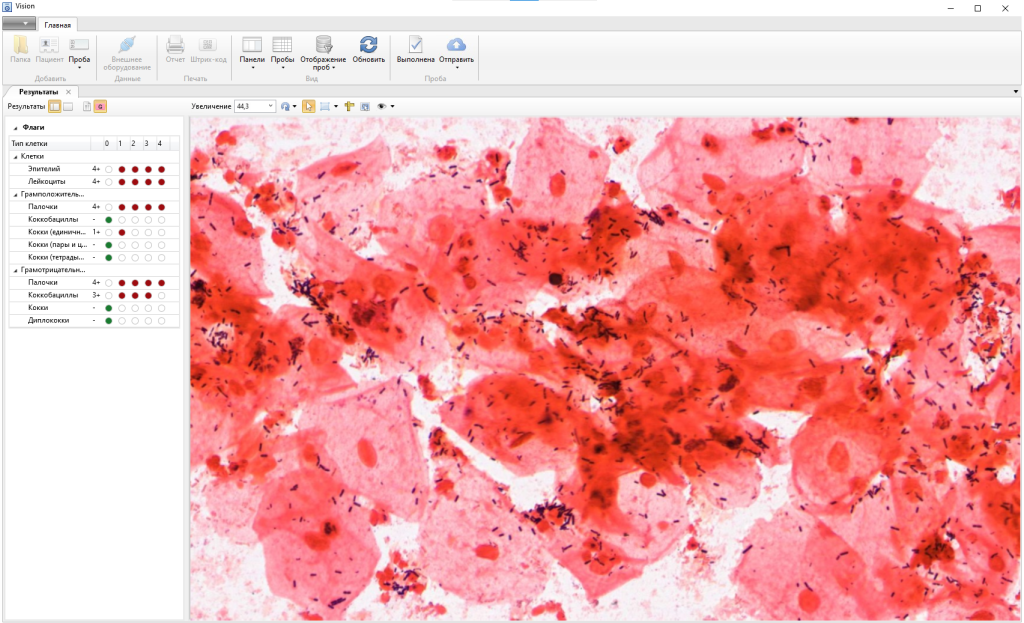Open the Увеличение zoom level dropdown
Screen dimensions: 1024x623
pos(270,106)
